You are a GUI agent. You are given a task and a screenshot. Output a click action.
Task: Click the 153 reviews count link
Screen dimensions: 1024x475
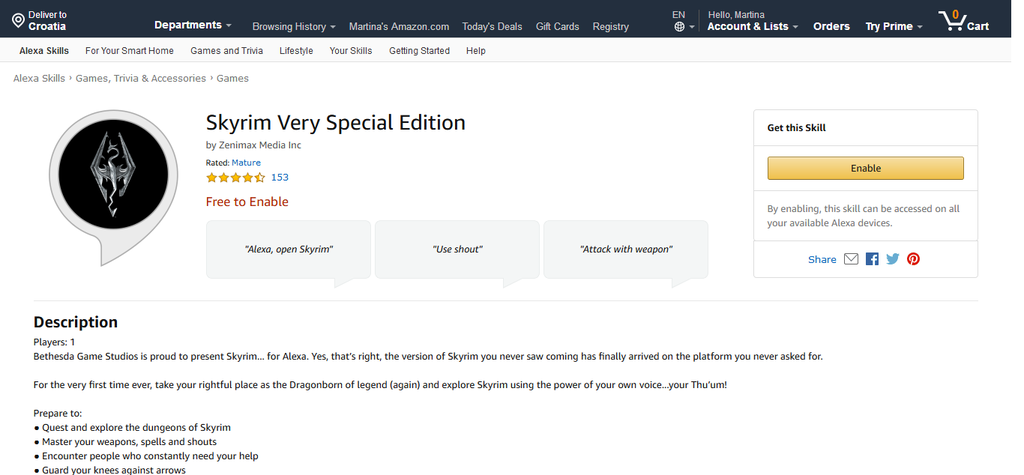(x=280, y=178)
